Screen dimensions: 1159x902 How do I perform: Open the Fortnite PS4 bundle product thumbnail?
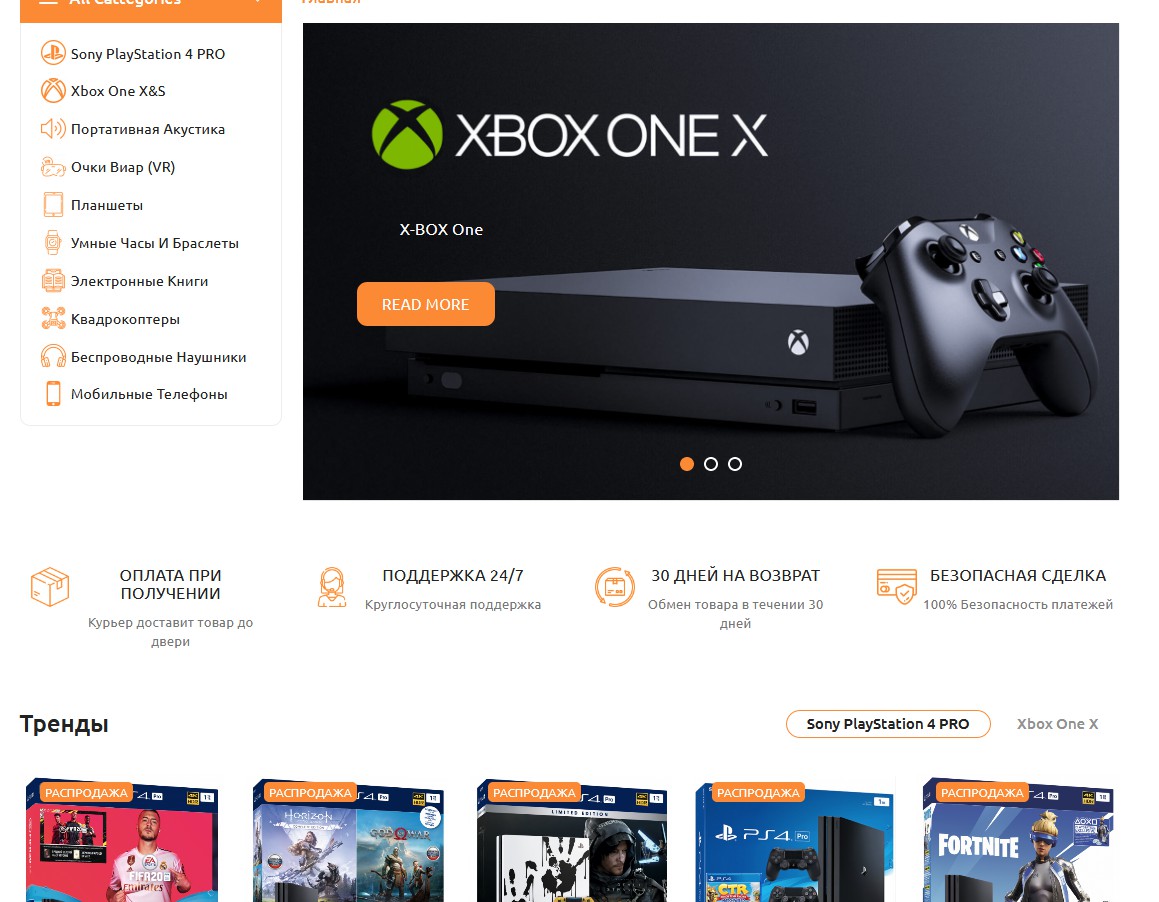pos(1019,840)
